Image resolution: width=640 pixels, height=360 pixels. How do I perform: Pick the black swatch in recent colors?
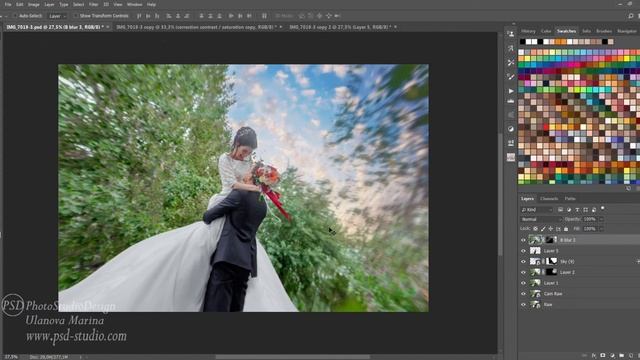(522, 42)
